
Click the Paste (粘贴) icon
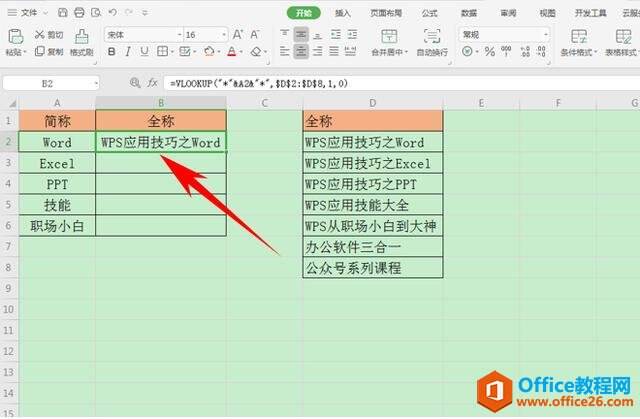point(15,37)
